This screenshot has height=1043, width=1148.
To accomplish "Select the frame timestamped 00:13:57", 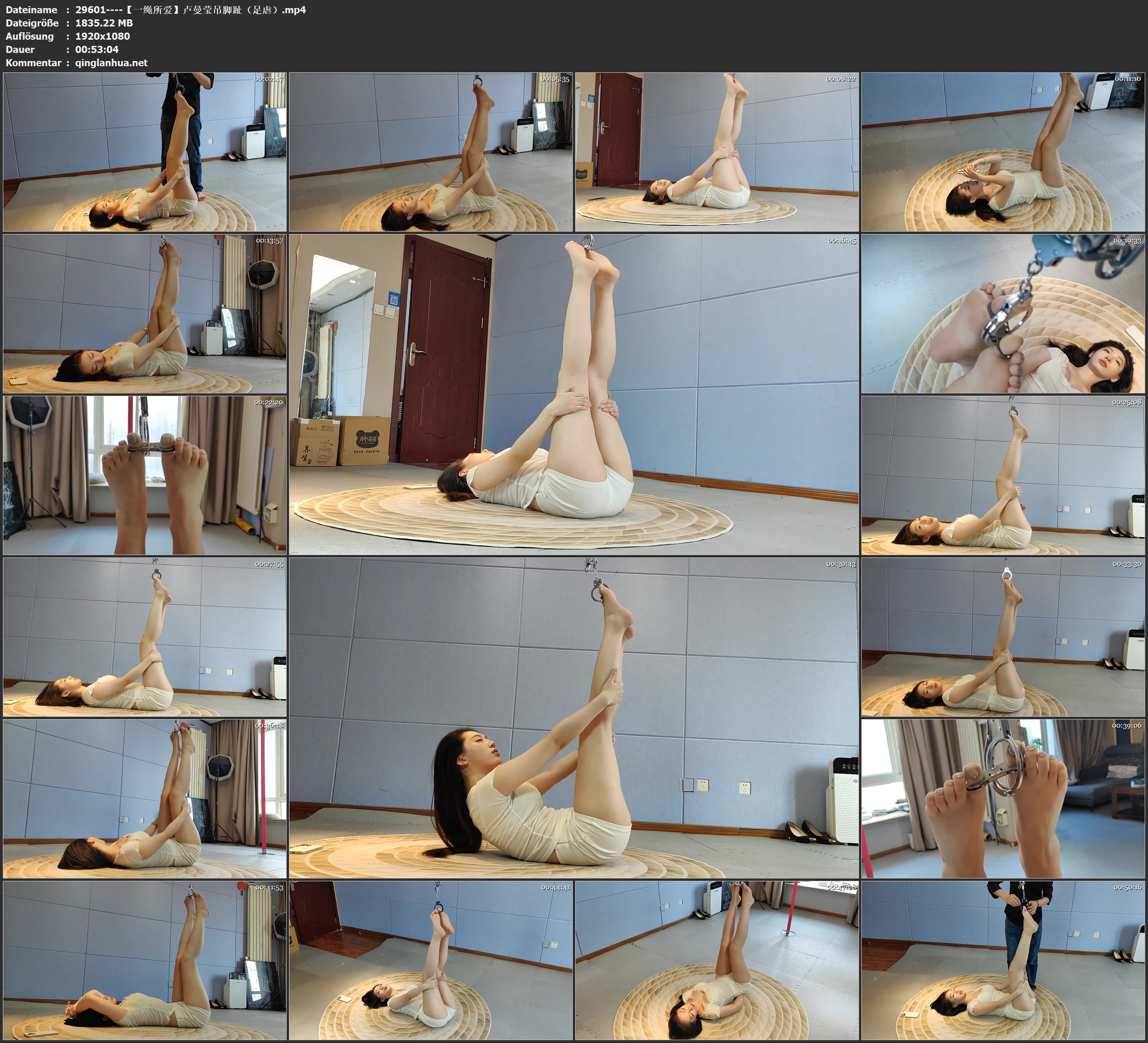I will (x=145, y=313).
